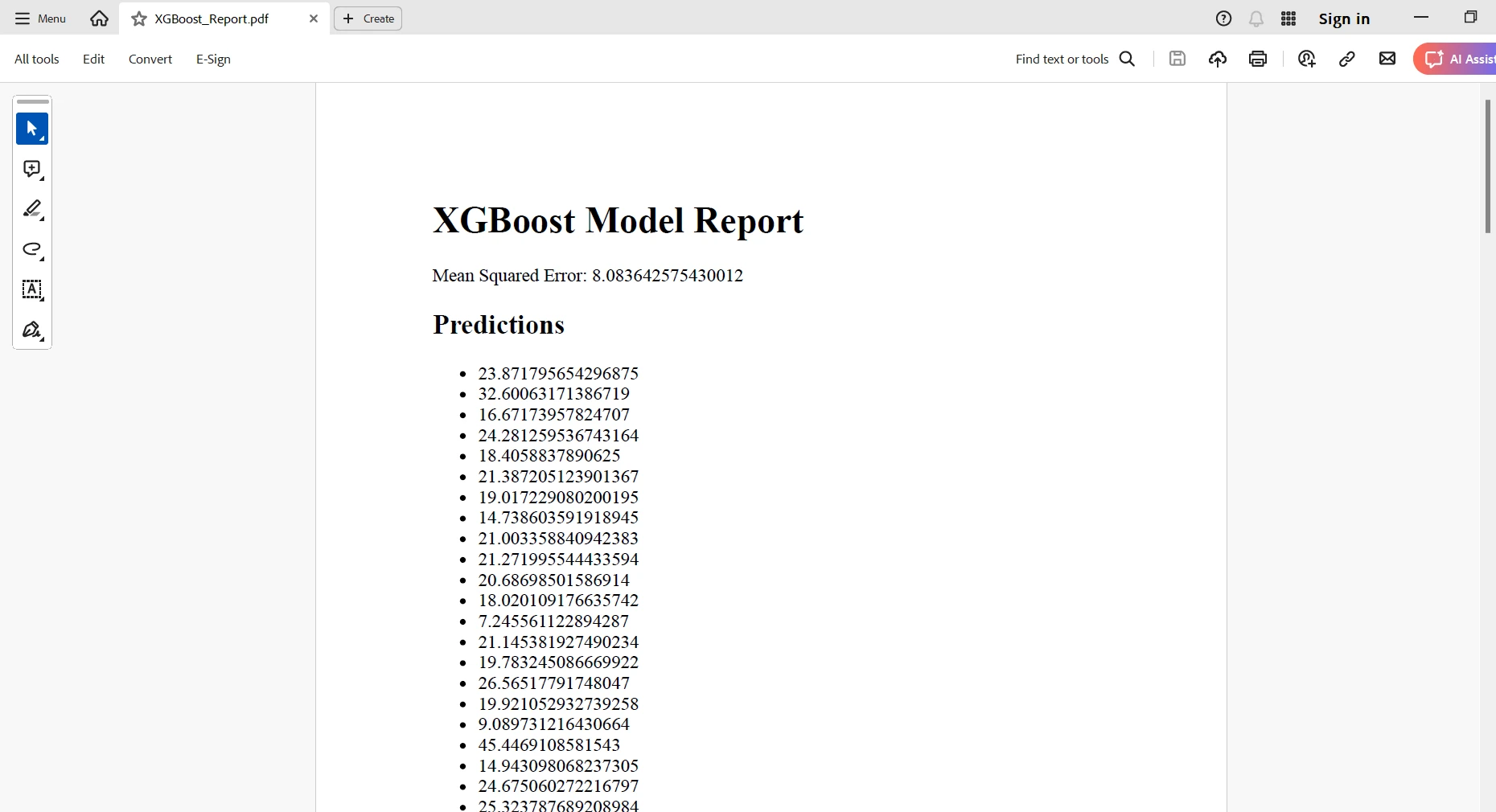Click the vertical scrollbar thumb
The height and width of the screenshot is (812, 1496).
[1488, 166]
